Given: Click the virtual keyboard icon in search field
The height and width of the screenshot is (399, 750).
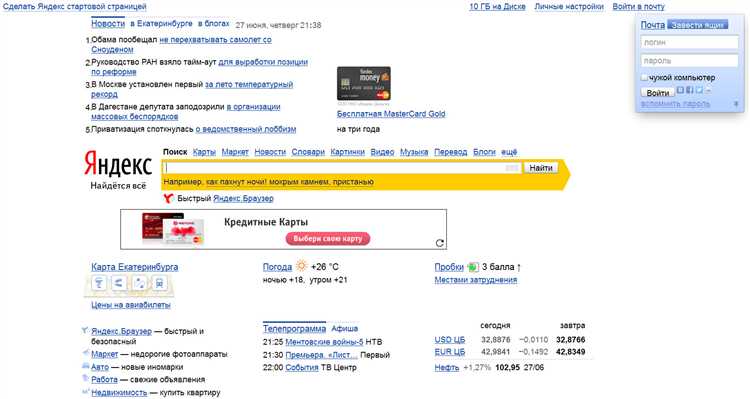Looking at the screenshot, I should (x=512, y=168).
